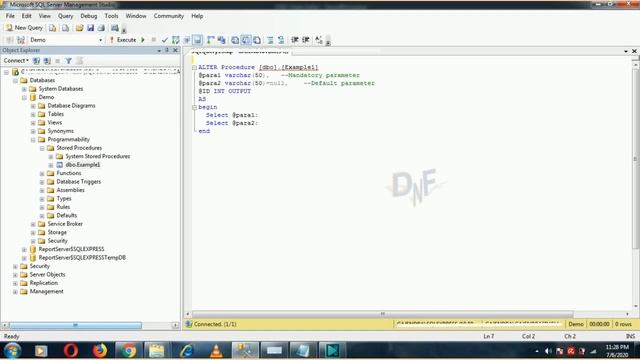
Task: Select dbo.Example1 stored procedure
Action: 83,165
